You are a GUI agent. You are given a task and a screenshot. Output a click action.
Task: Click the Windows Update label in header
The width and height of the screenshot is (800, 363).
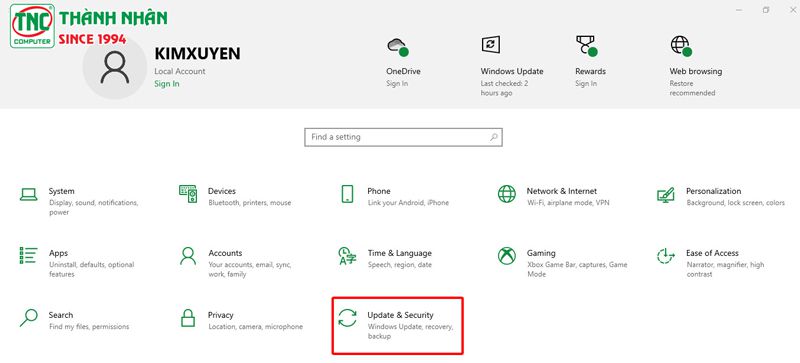[x=512, y=71]
